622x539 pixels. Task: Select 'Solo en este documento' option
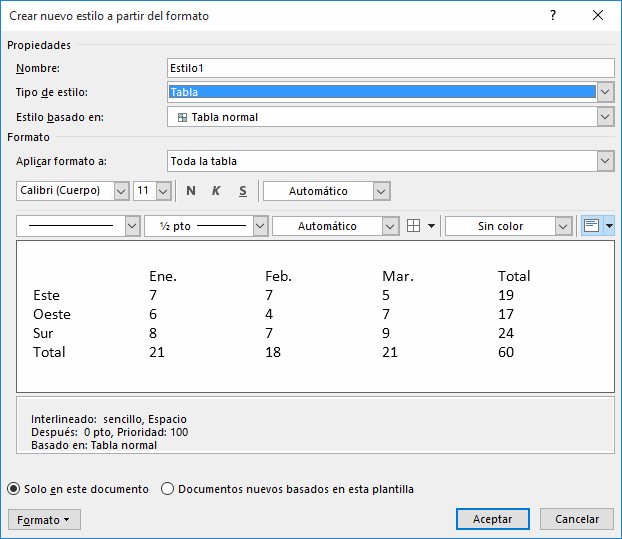(14, 489)
